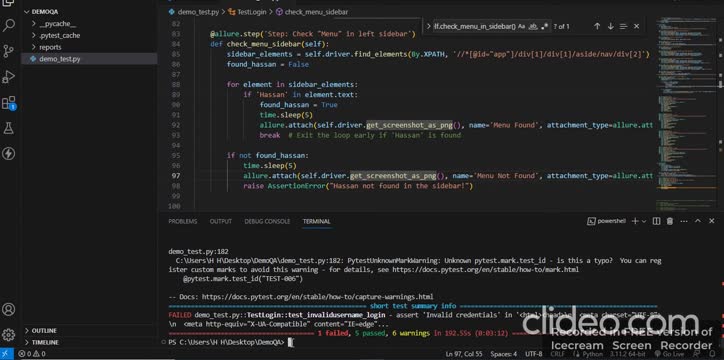Toggle Use Regular Expression in find
Image resolution: width=724 pixels, height=360 pixels.
point(544,26)
